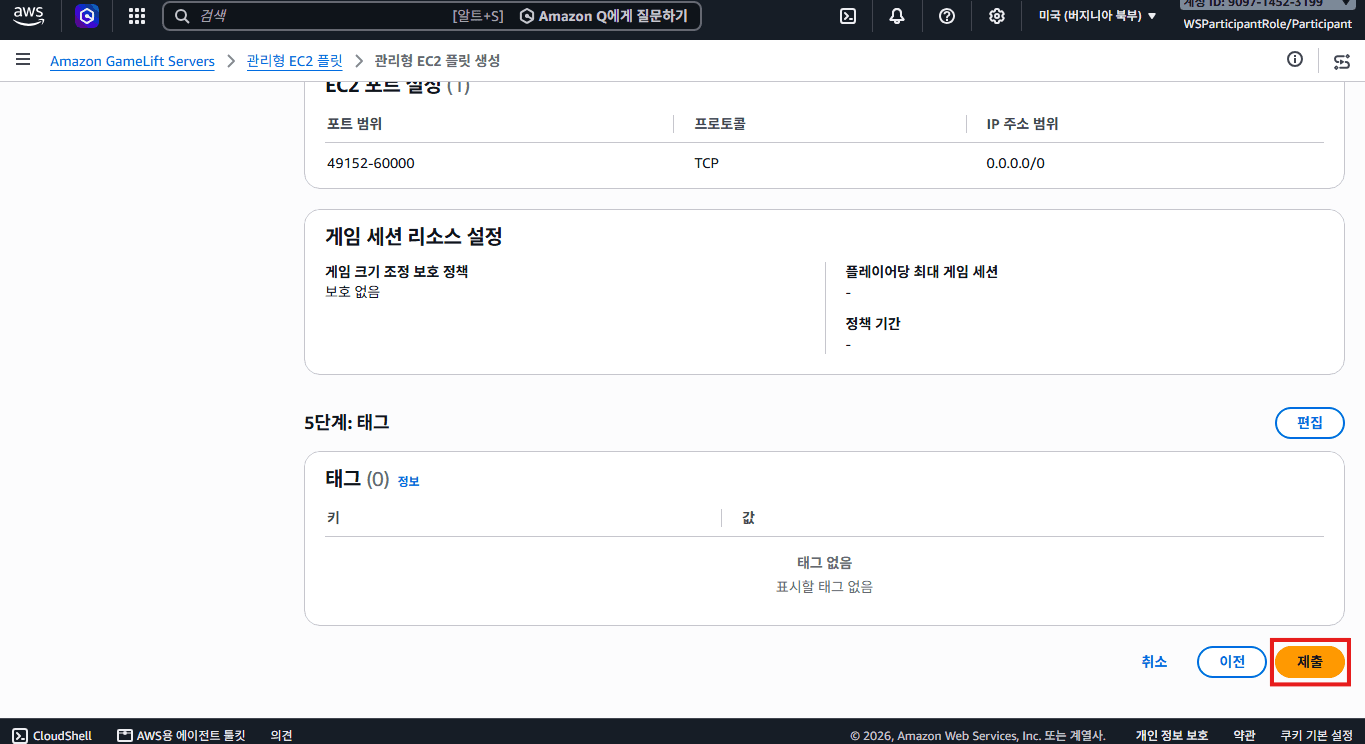This screenshot has width=1365, height=744.
Task: Click 편집 button for step 5 tags
Action: [1310, 422]
